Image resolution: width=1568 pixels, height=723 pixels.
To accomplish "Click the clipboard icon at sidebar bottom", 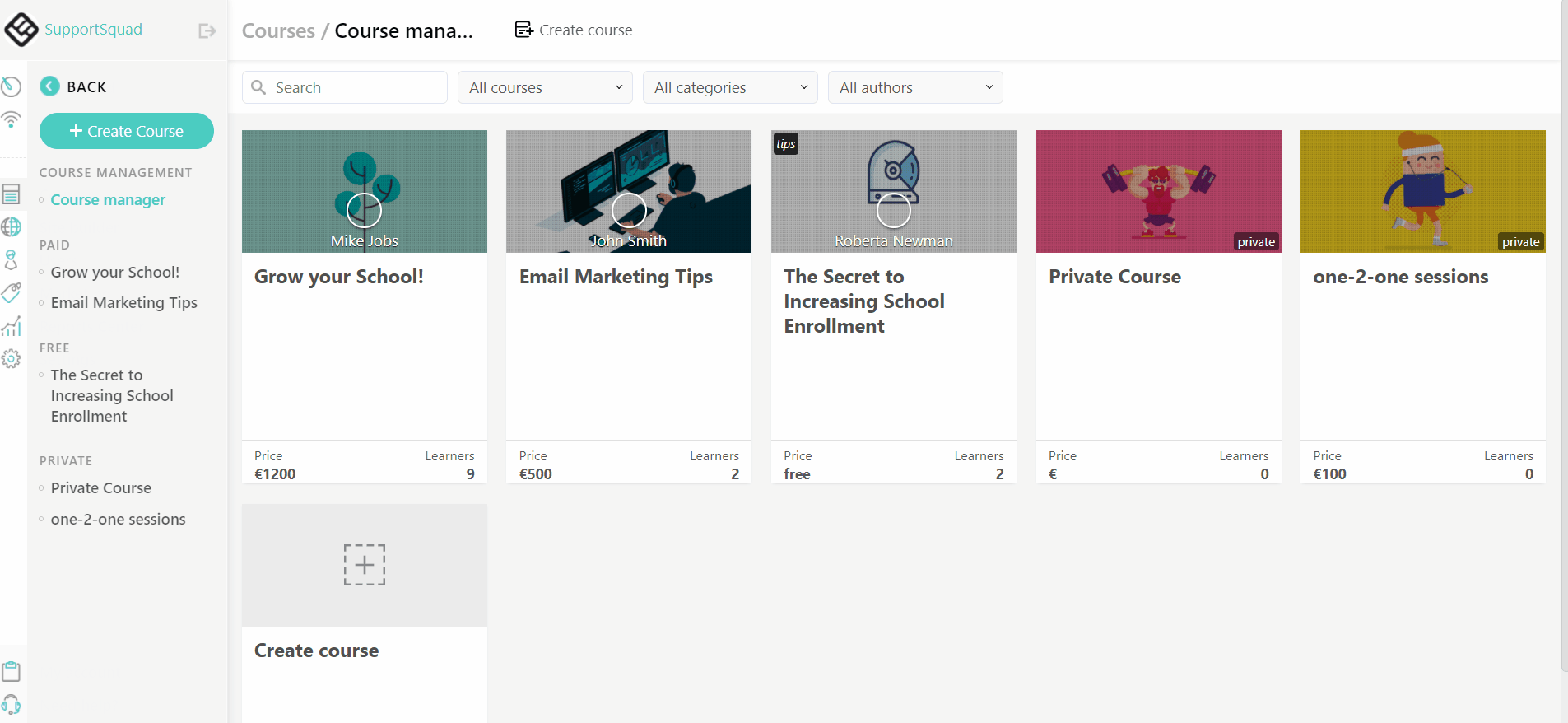I will pyautogui.click(x=11, y=671).
